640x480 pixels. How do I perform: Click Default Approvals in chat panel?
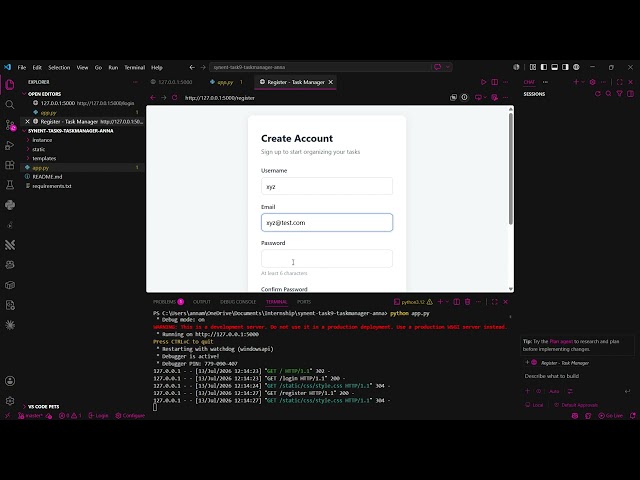coord(576,405)
